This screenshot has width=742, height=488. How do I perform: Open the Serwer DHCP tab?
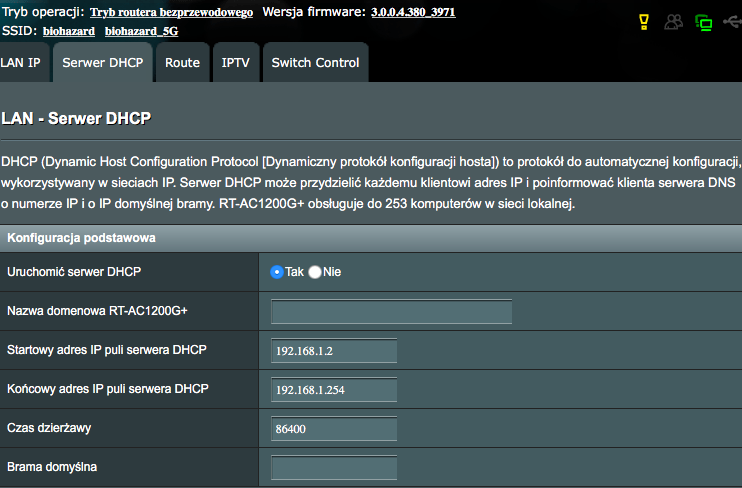pos(103,62)
